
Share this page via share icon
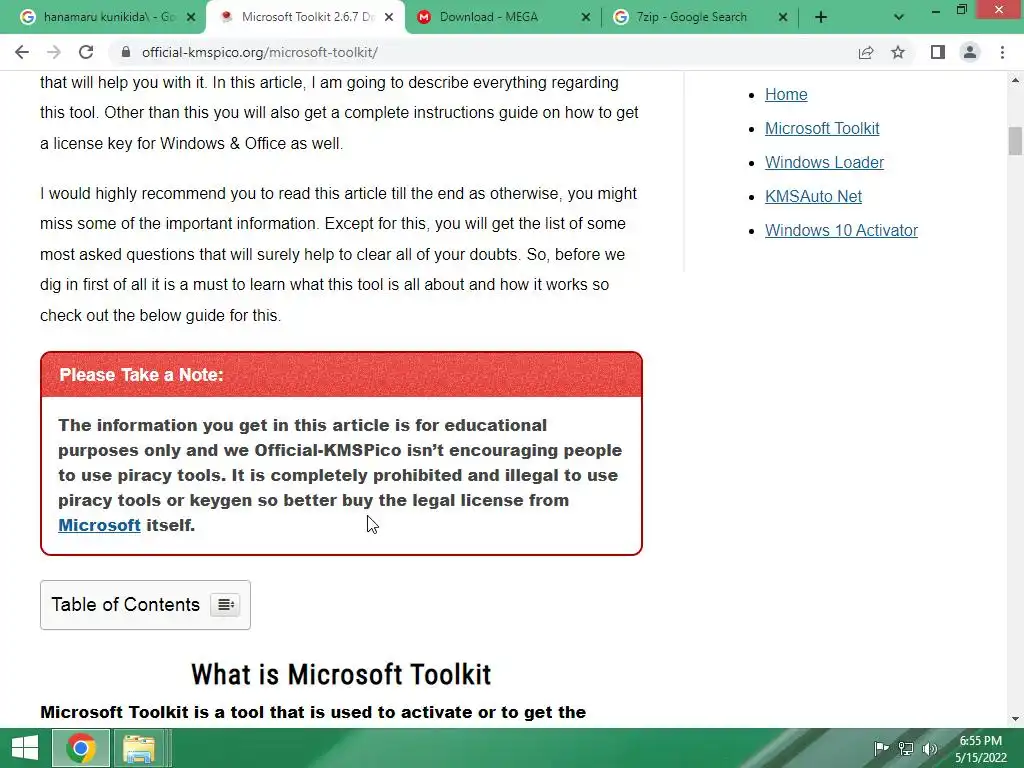point(866,52)
